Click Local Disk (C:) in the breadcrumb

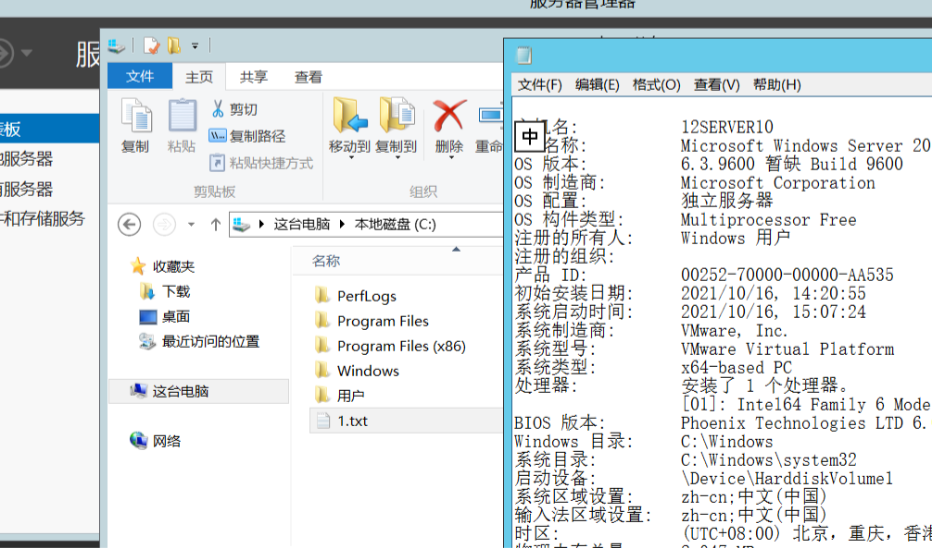395,224
